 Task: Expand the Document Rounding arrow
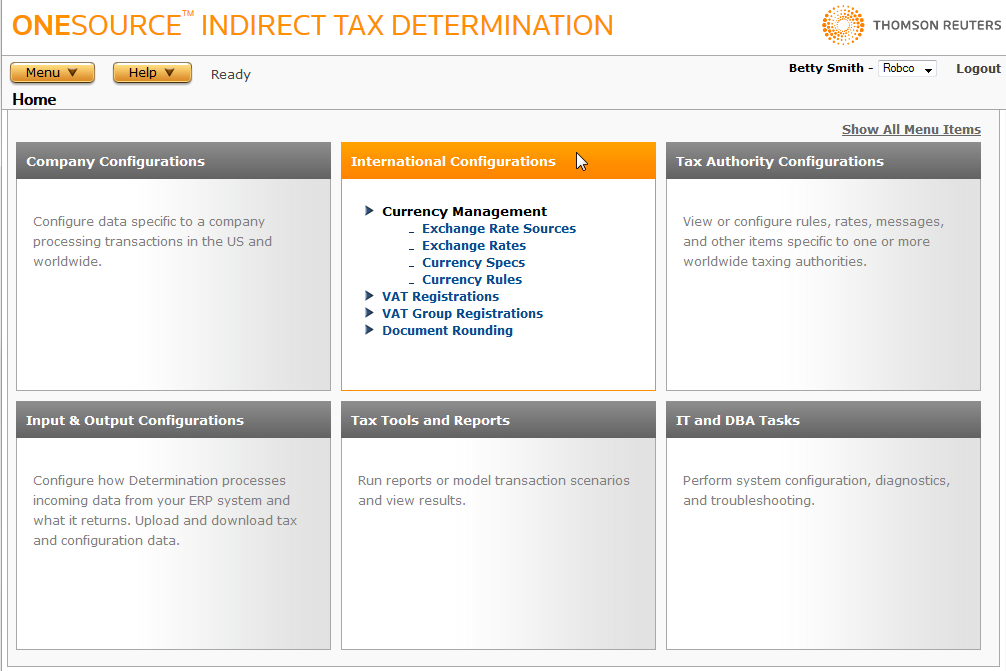tap(370, 330)
